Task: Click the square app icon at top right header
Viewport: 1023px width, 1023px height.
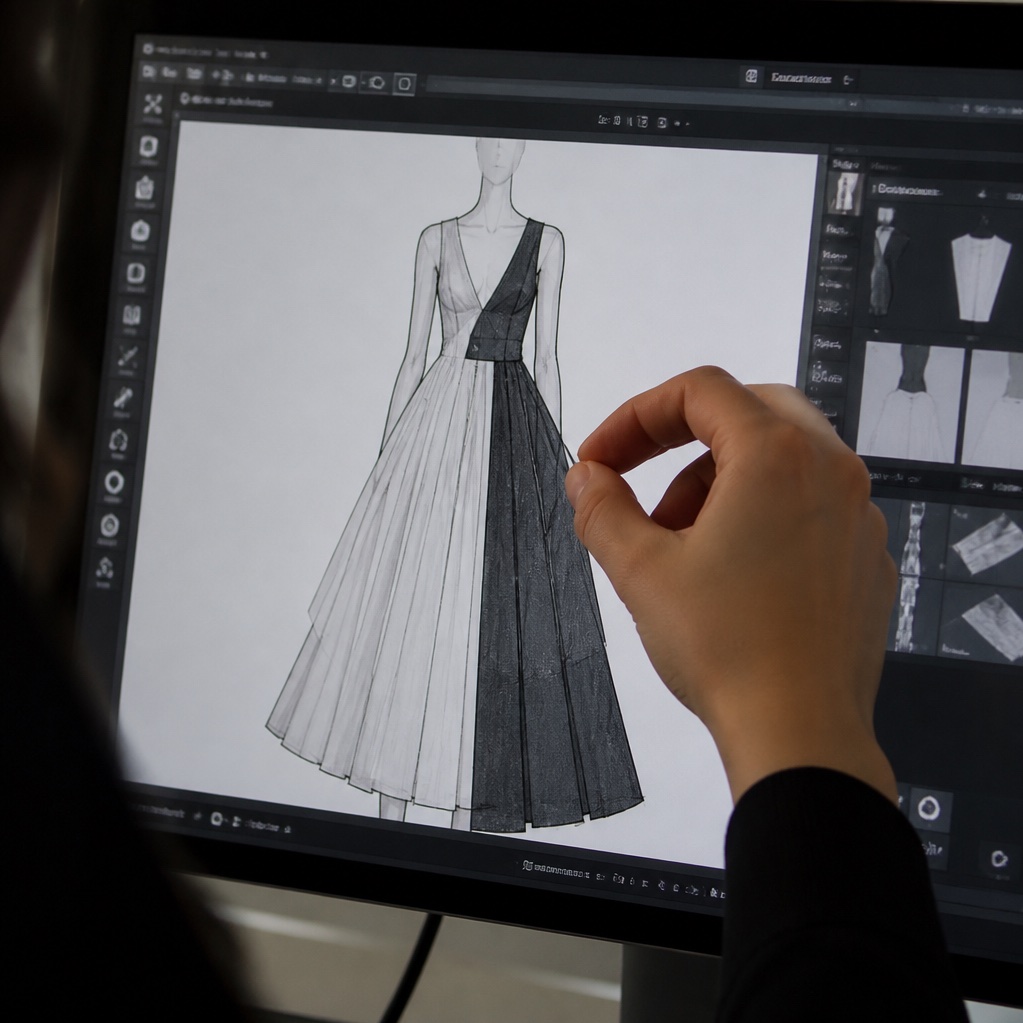Action: tap(751, 77)
